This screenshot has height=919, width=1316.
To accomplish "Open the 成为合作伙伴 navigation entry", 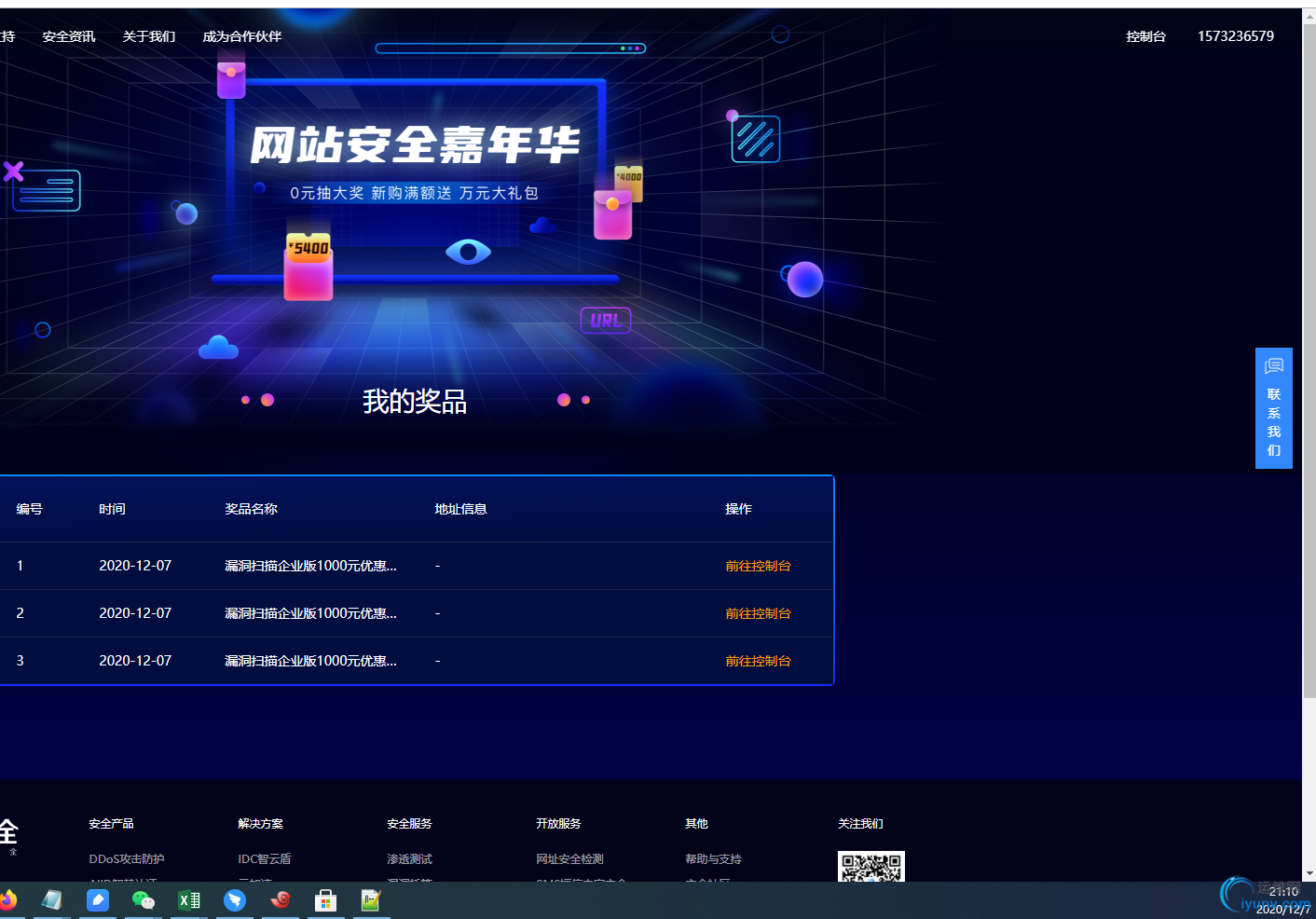I will (x=240, y=36).
